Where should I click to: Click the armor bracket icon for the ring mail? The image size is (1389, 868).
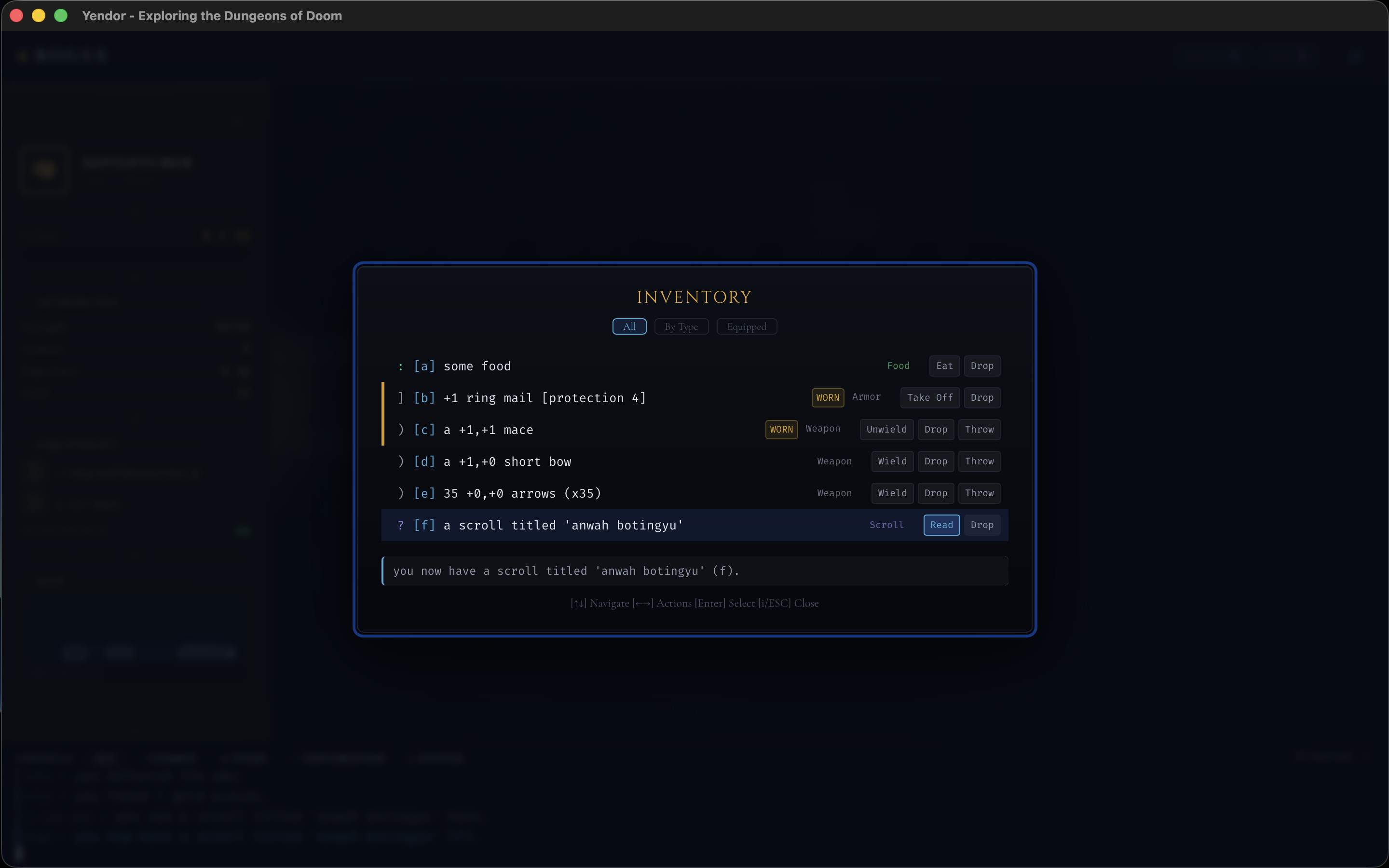[x=401, y=397]
